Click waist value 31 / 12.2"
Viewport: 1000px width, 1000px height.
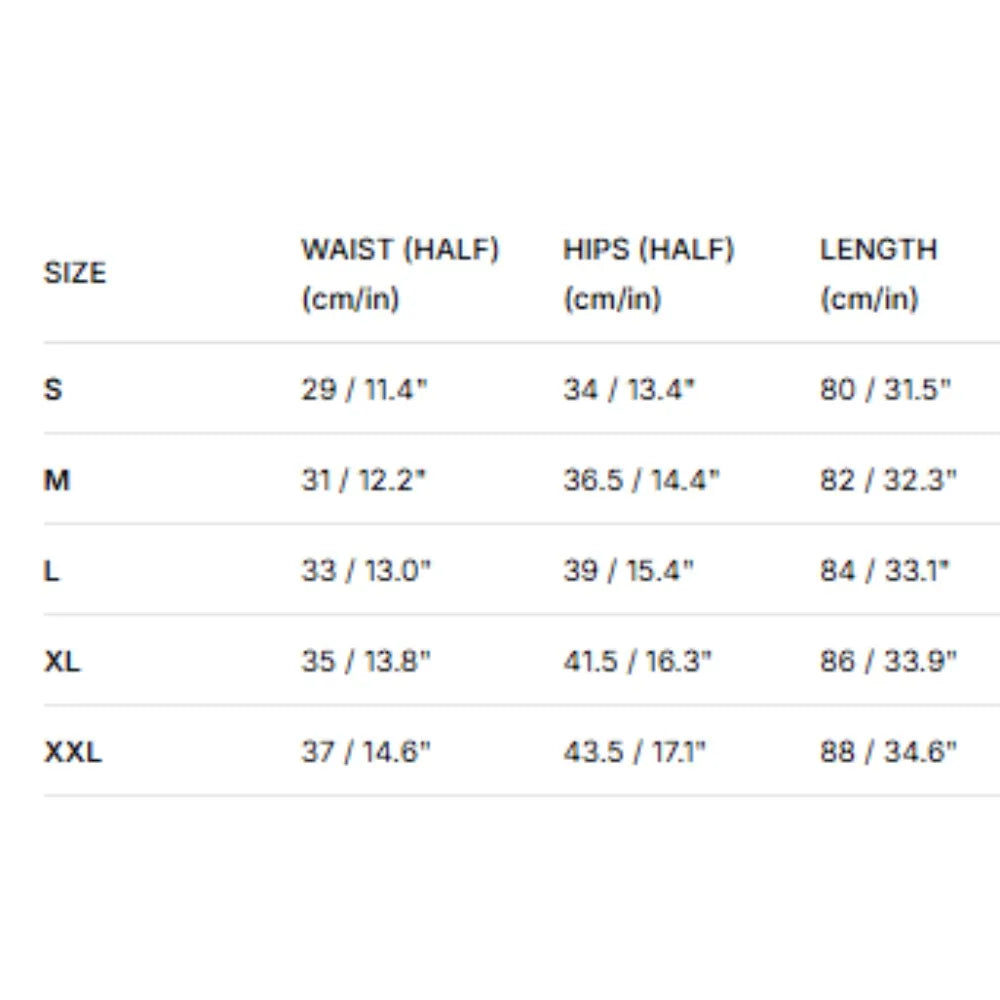365,480
